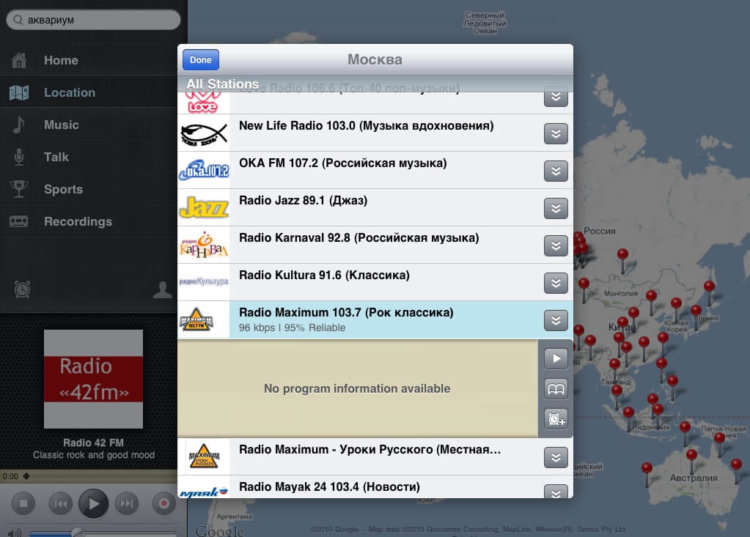750x537 pixels.
Task: Click the previous track button
Action: tap(61, 503)
